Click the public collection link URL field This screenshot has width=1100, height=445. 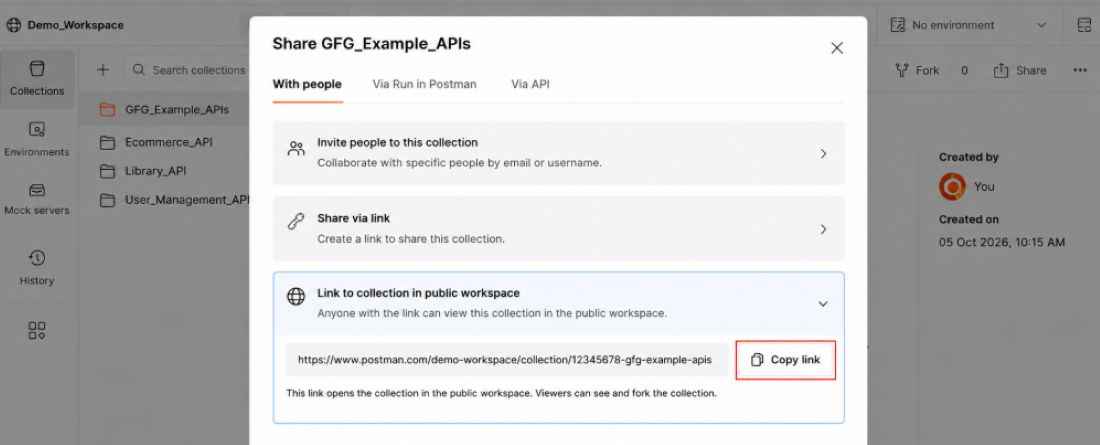click(x=506, y=359)
